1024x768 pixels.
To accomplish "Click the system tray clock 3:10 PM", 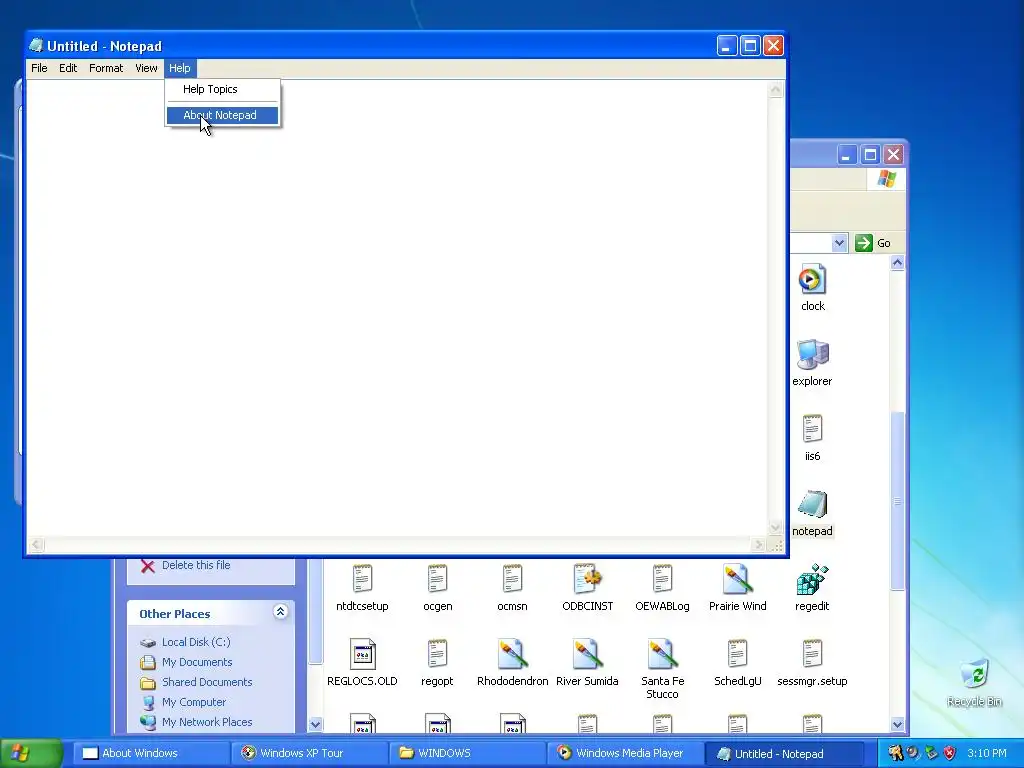I will pos(987,754).
